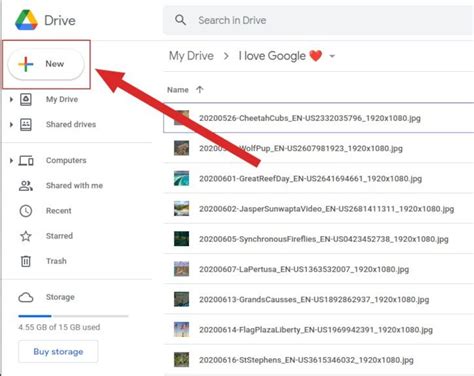Select the GreatReefDay thumbnail

[181, 178]
